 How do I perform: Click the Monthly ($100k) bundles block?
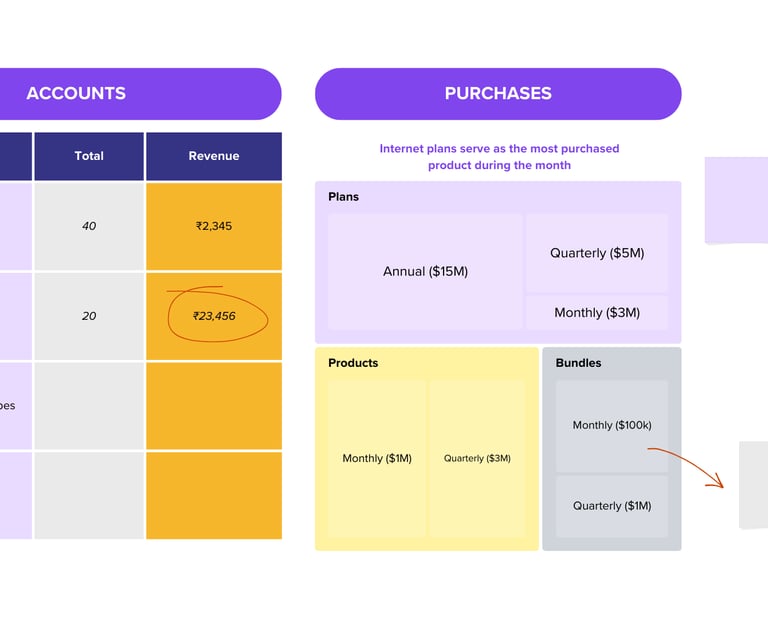pyautogui.click(x=612, y=425)
